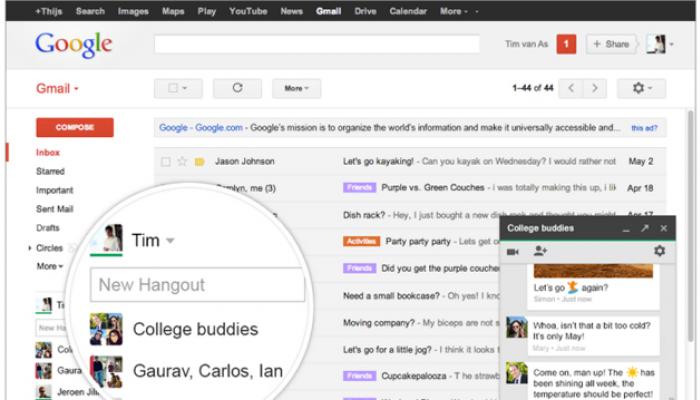Open +Thijs in top navigation bar
The height and width of the screenshot is (400, 700).
pos(49,11)
